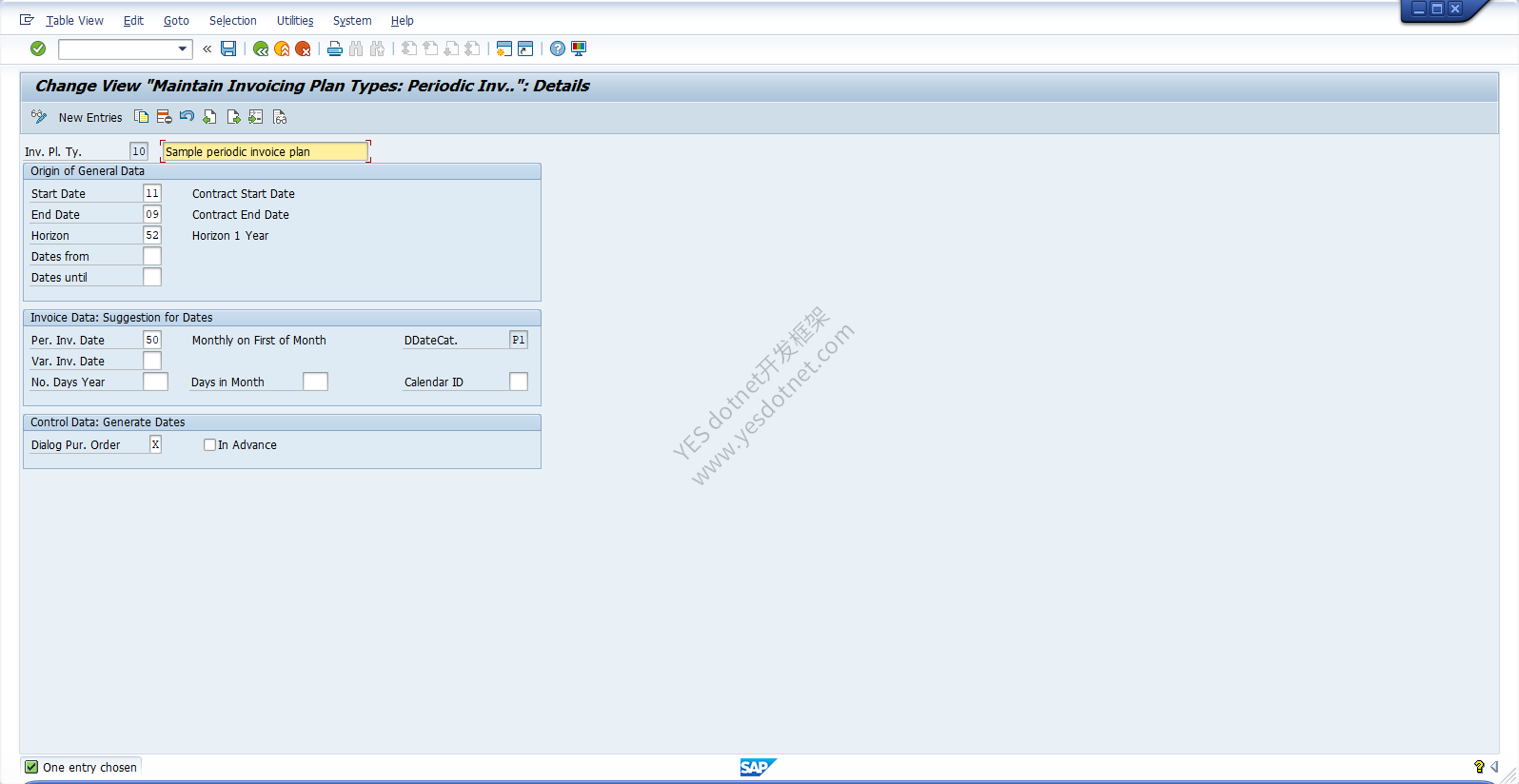Go to the next entry icon

click(233, 117)
